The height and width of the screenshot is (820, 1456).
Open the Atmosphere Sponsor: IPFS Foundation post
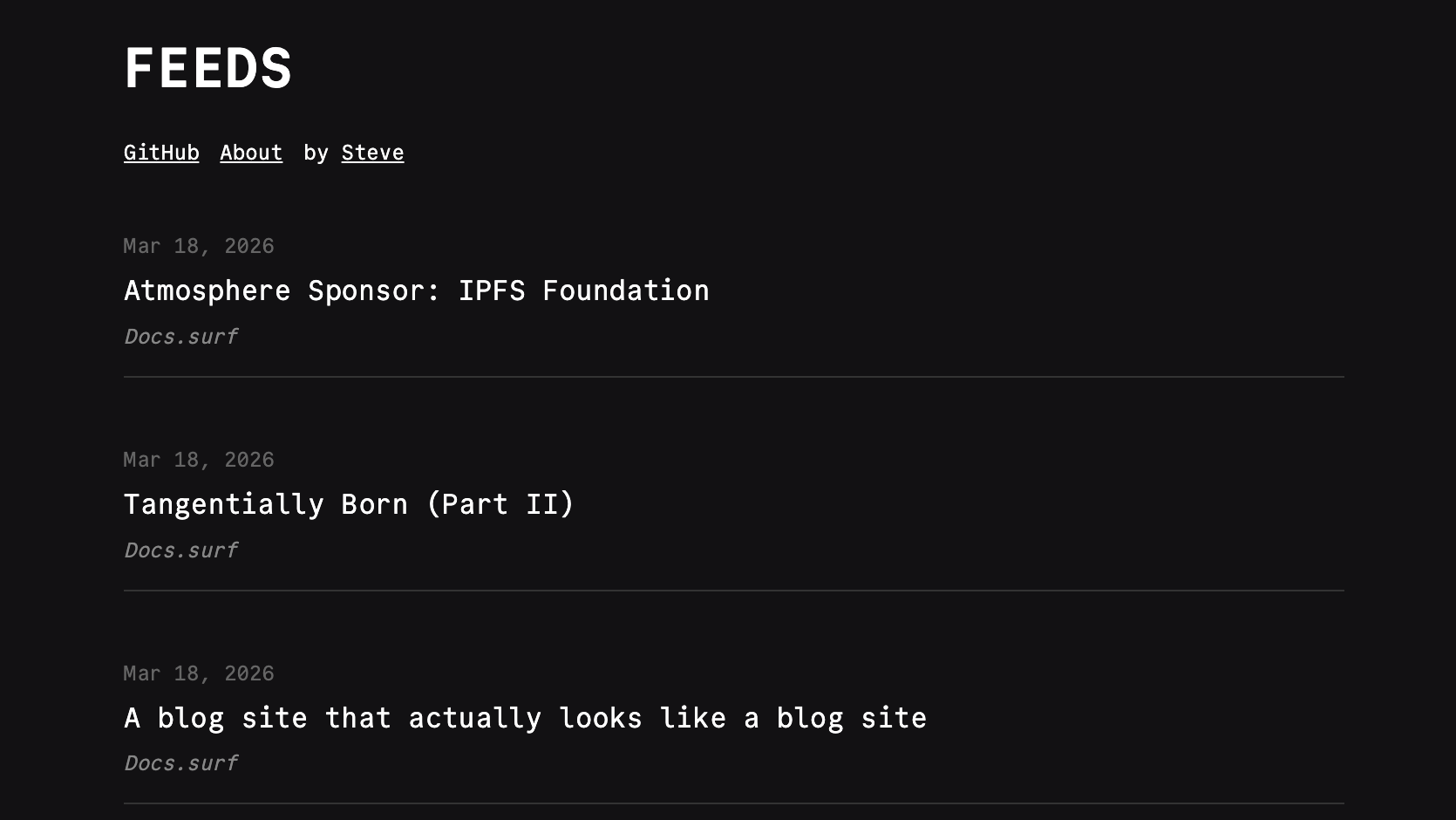[416, 290]
